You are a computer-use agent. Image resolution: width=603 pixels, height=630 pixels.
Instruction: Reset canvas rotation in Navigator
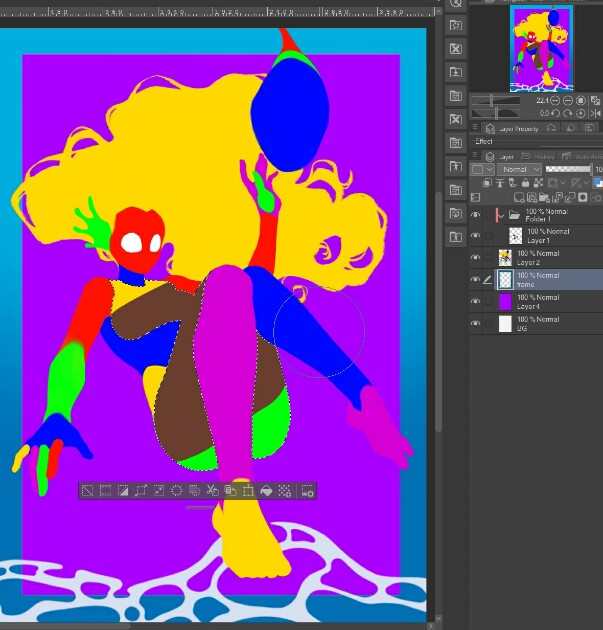pos(581,113)
